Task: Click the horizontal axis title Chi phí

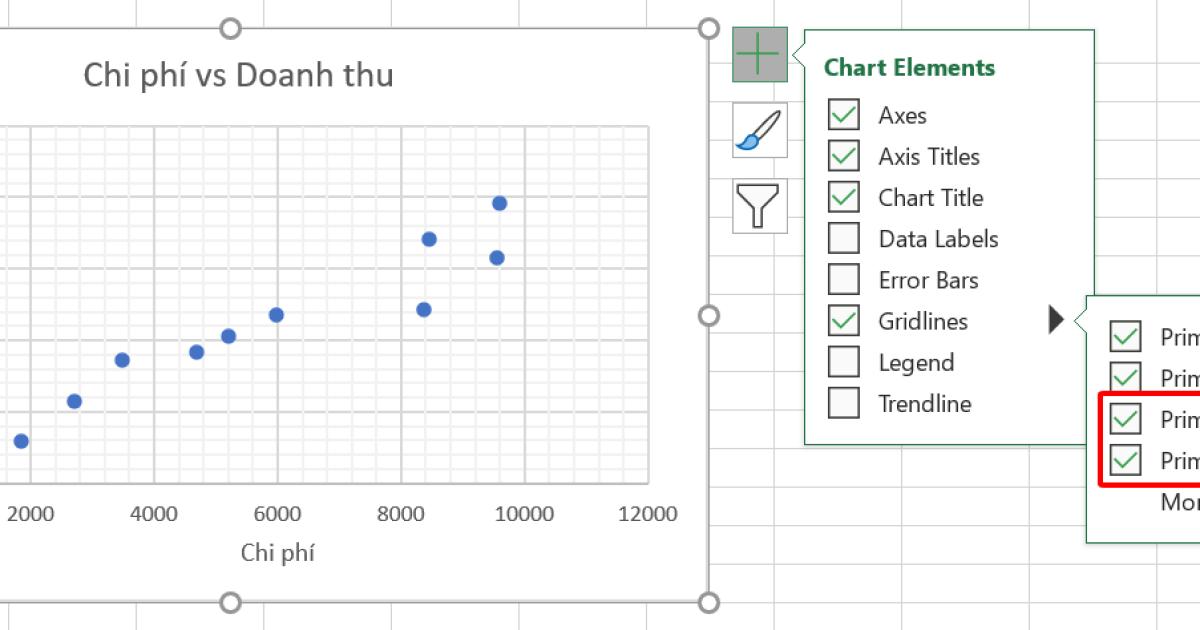Action: 277,551
